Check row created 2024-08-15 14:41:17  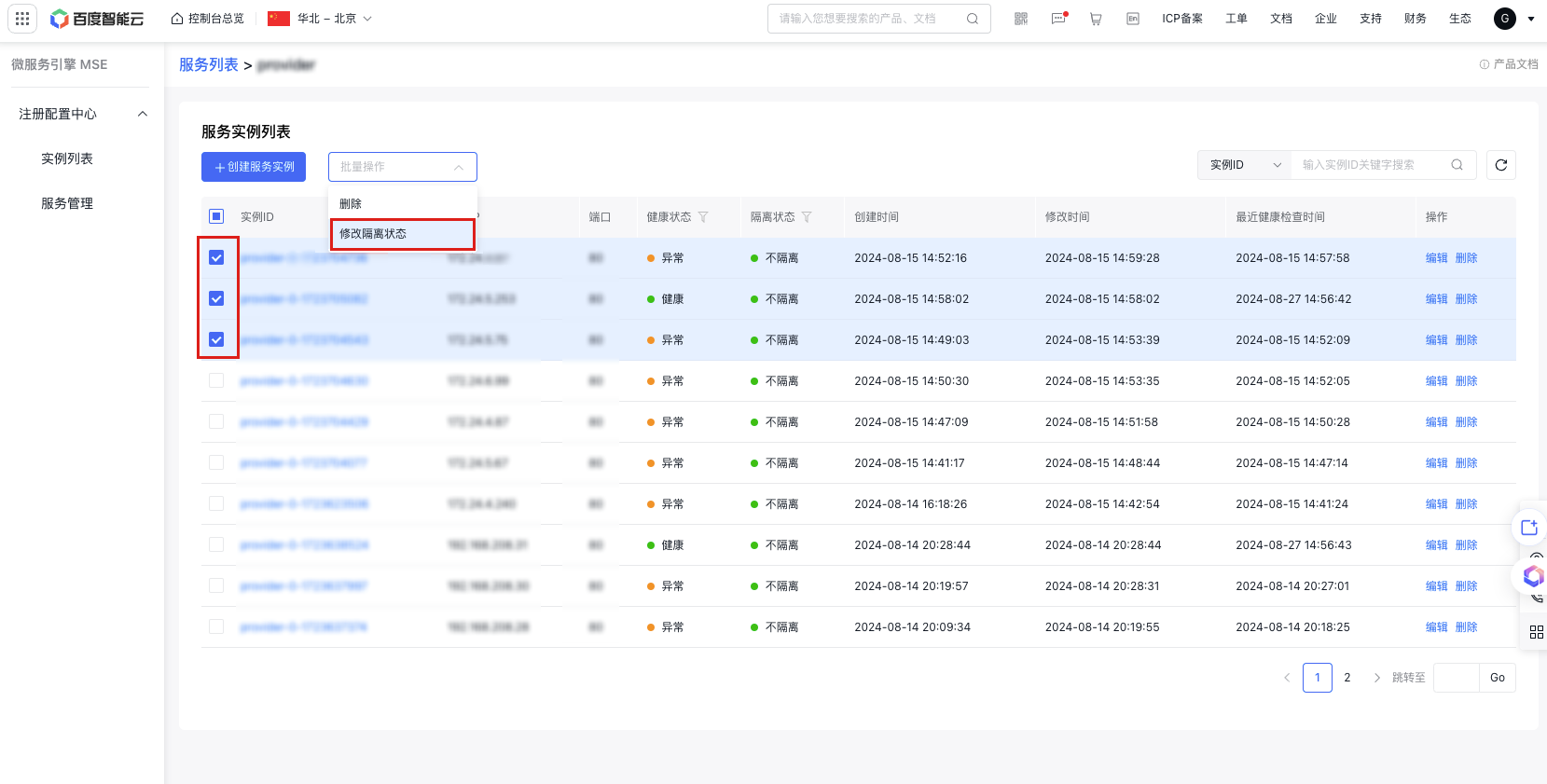(216, 462)
